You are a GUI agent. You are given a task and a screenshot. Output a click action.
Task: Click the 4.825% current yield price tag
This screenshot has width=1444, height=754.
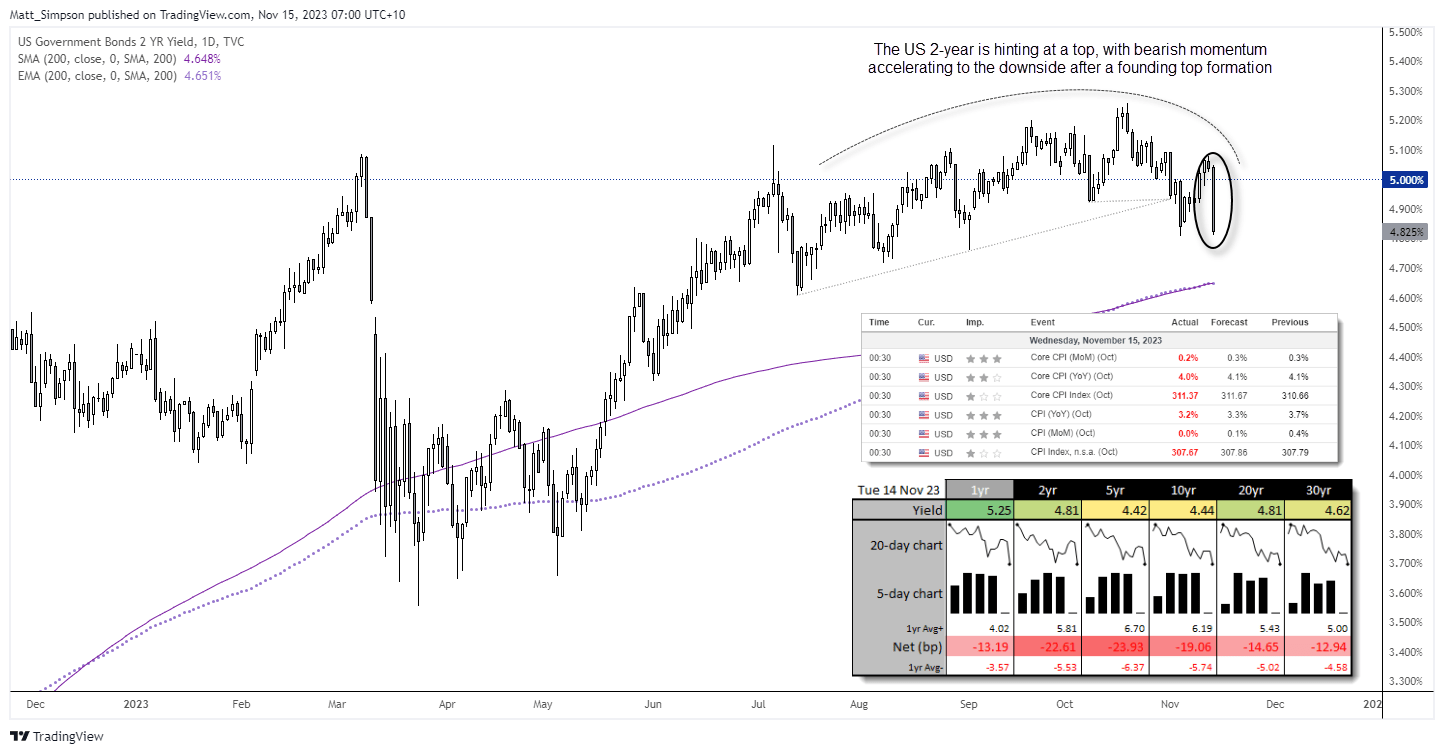(1405, 232)
